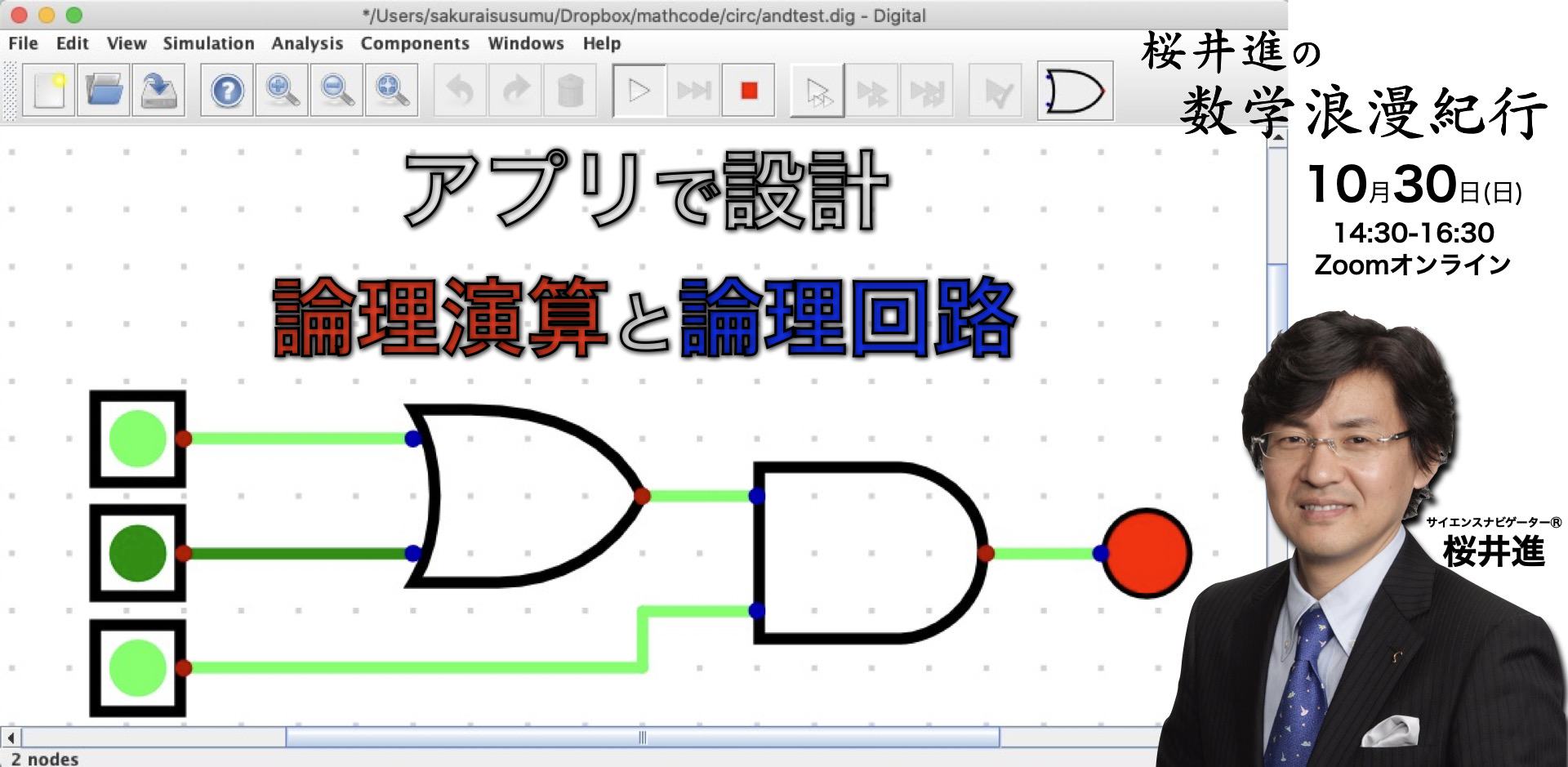This screenshot has width=1568, height=767.
Task: Start simulation with the play button
Action: pyautogui.click(x=639, y=91)
